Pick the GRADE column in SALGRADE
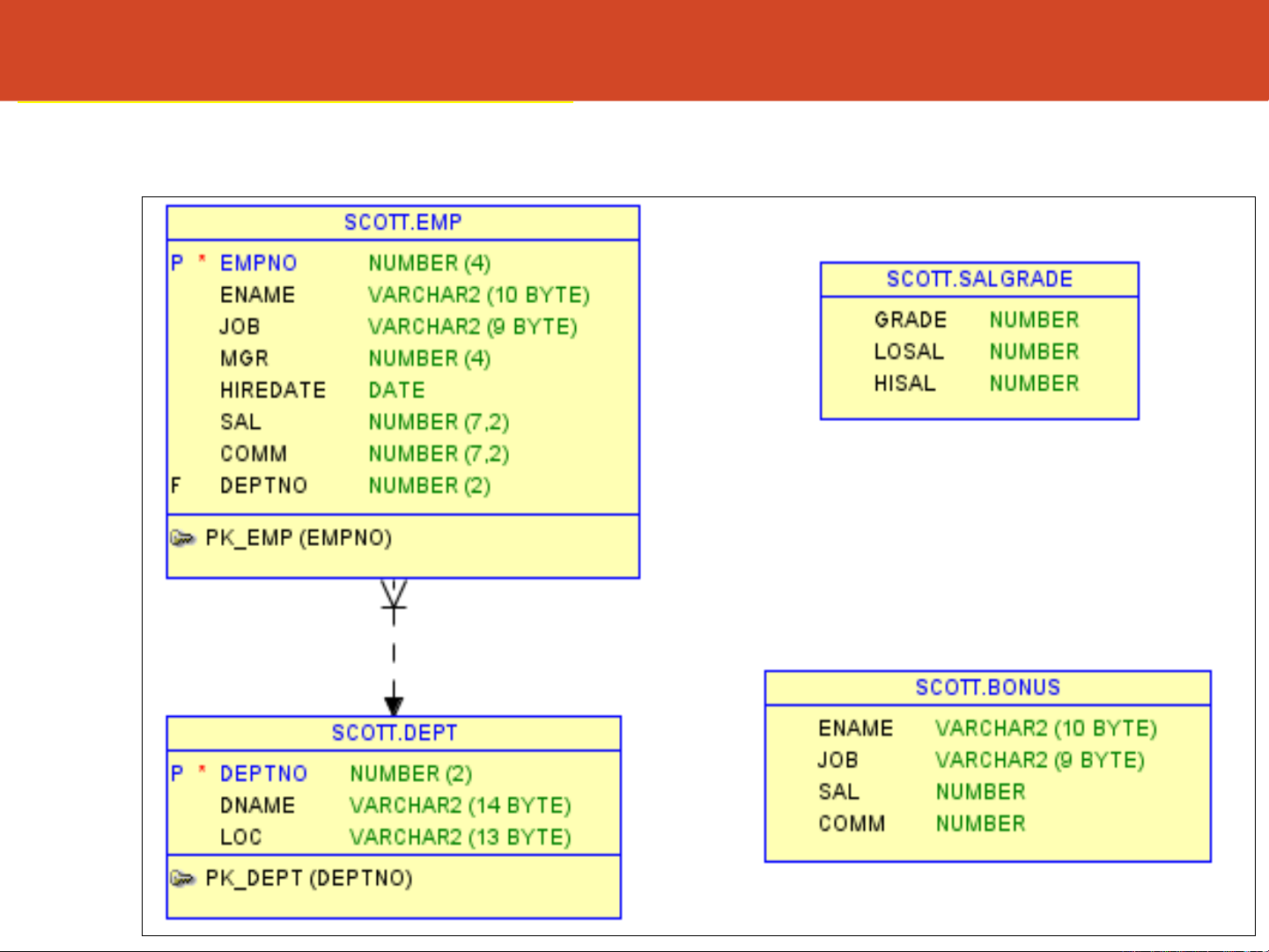1269x952 pixels. click(911, 320)
